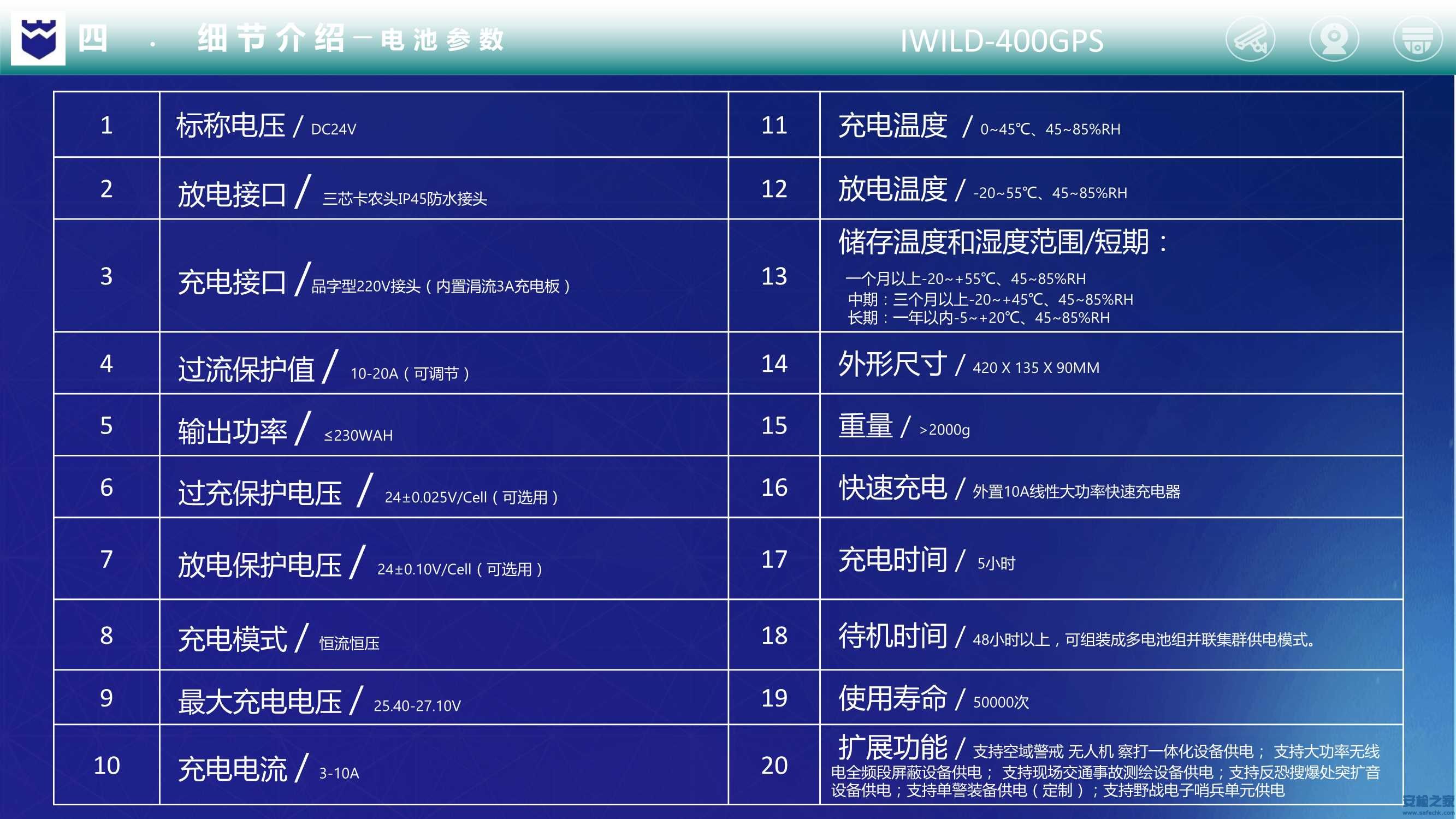
Task: Click 外置10A线性大功率快速充电器 value
Action: tap(1077, 492)
